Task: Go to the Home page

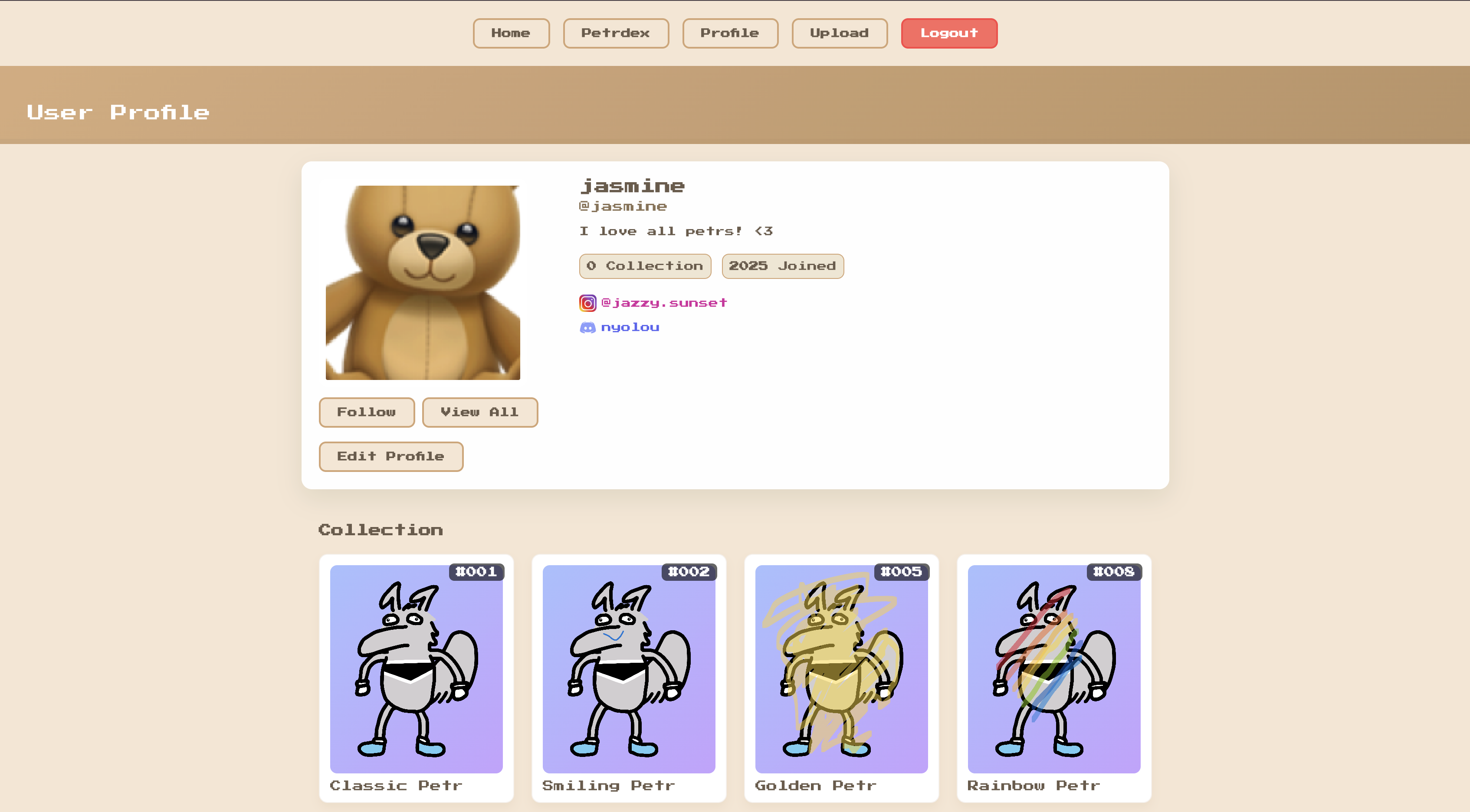Action: tap(511, 33)
